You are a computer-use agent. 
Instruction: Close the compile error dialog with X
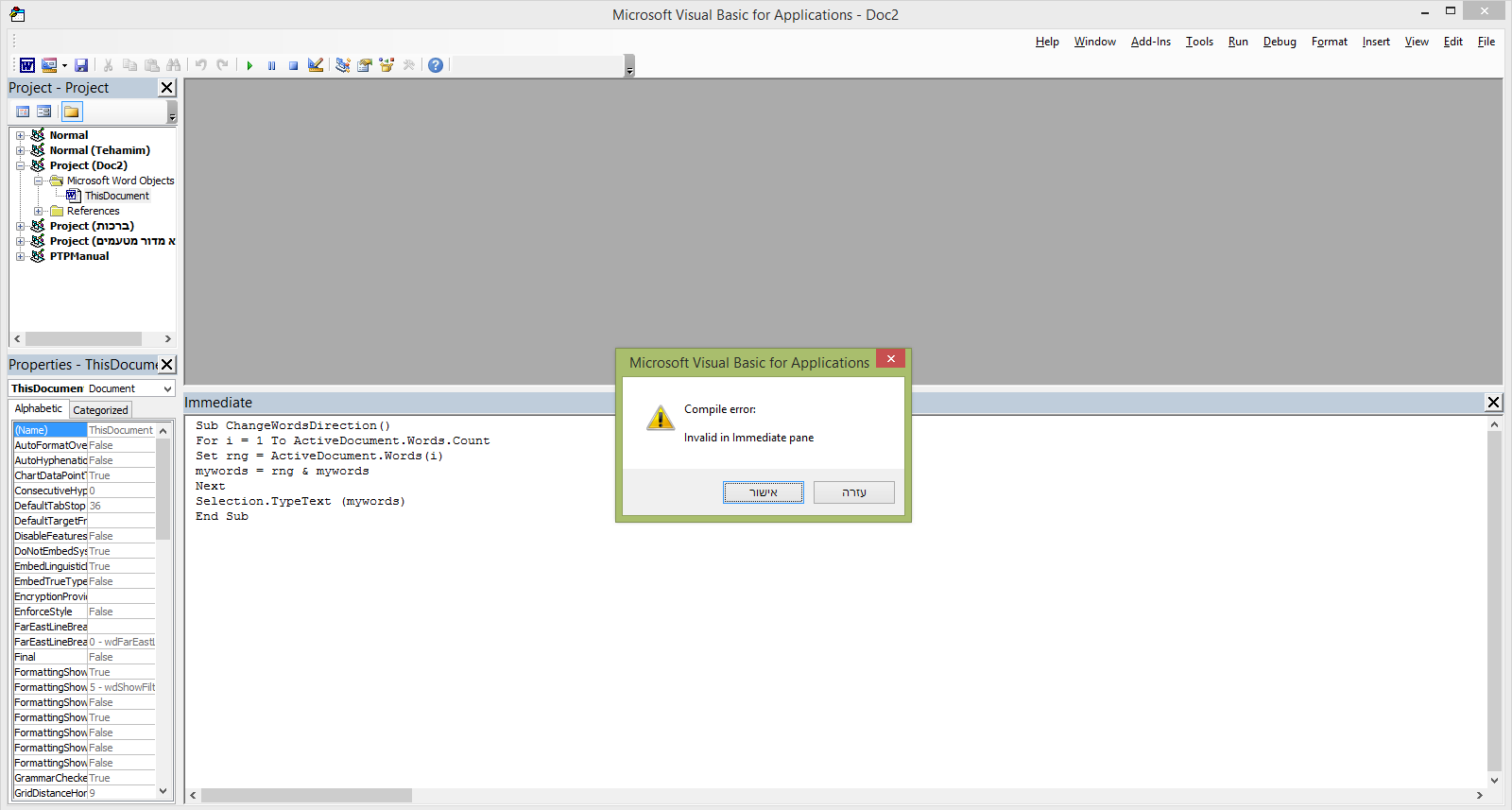pyautogui.click(x=890, y=359)
